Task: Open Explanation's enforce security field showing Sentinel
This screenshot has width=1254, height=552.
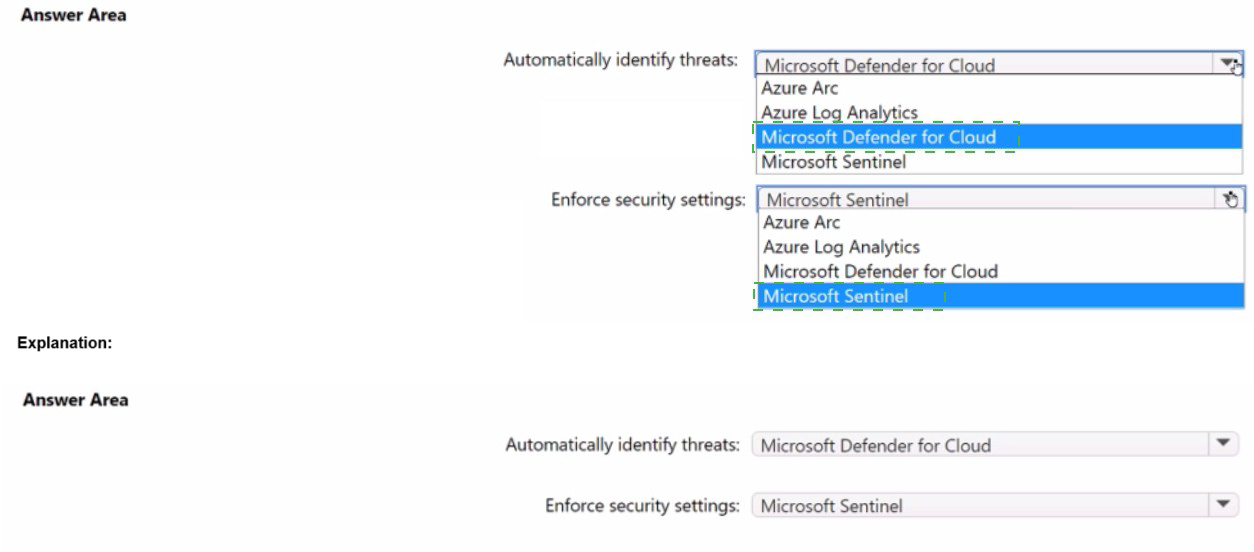Action: 980,506
